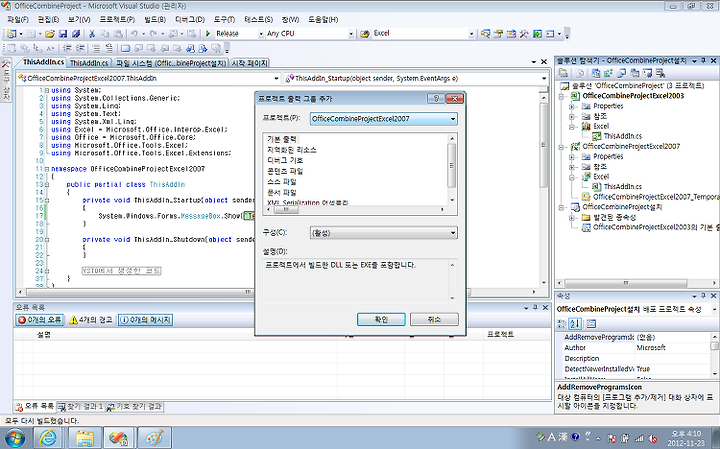The image size is (720, 449).
Task: Open the 빌드(B) menu
Action: click(x=155, y=20)
